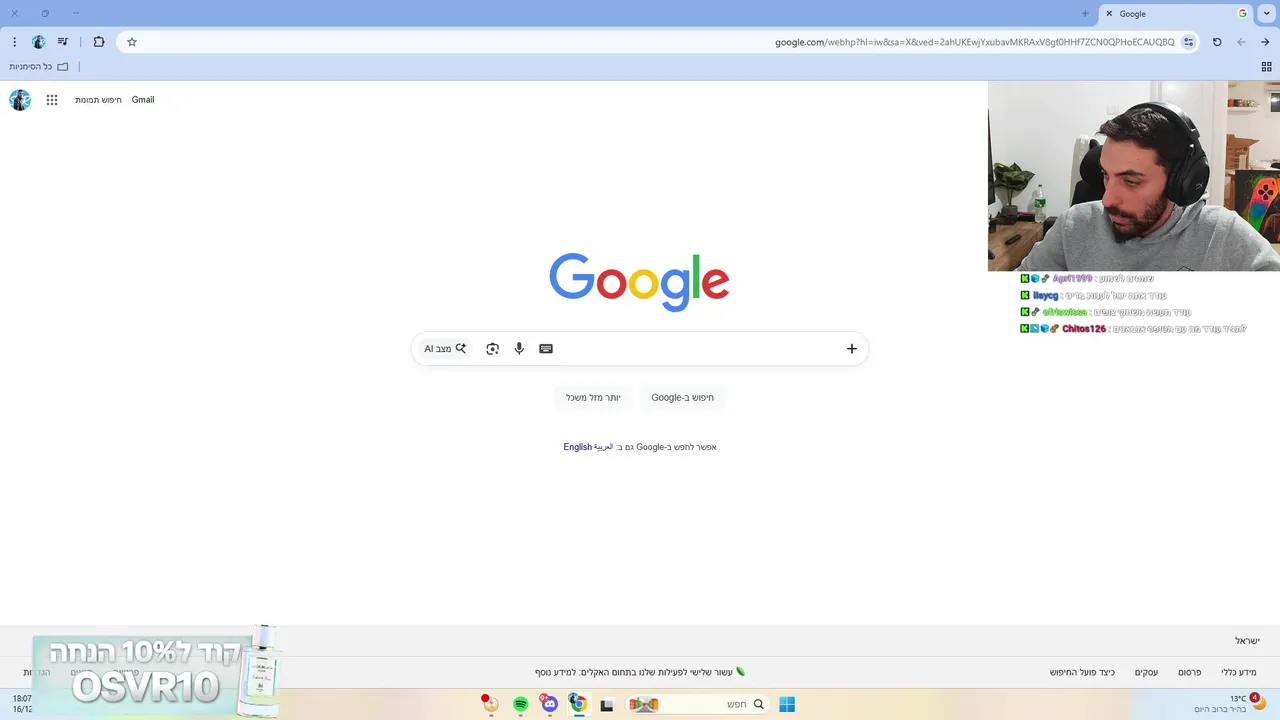Open the כיצד פועל החיפוש footer link
1280x720 pixels.
[x=1082, y=672]
